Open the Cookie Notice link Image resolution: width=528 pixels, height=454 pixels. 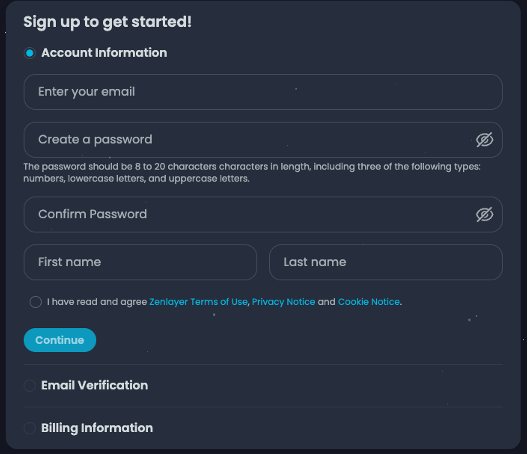point(369,302)
